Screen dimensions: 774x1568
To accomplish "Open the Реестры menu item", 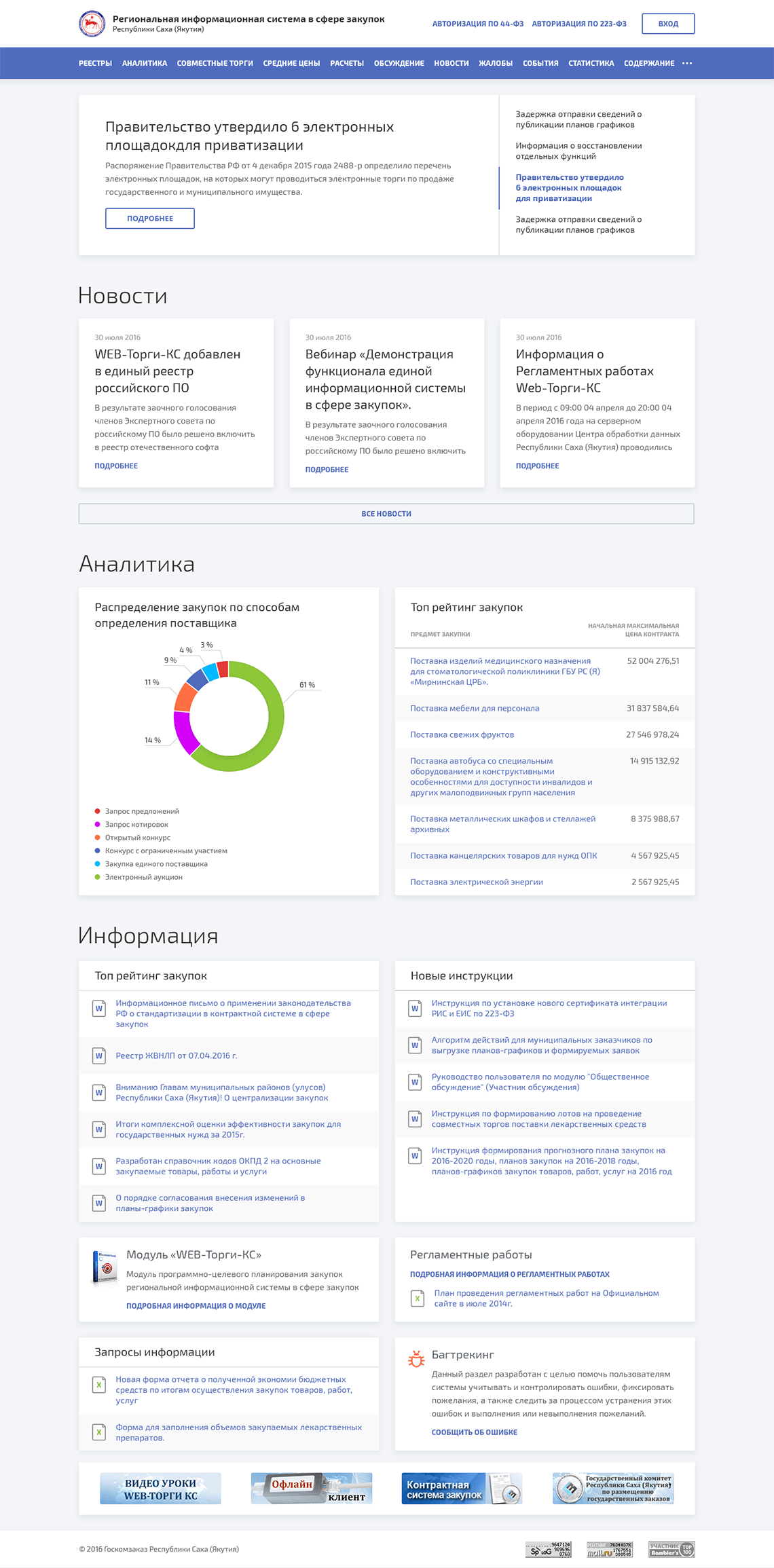I will 95,63.
